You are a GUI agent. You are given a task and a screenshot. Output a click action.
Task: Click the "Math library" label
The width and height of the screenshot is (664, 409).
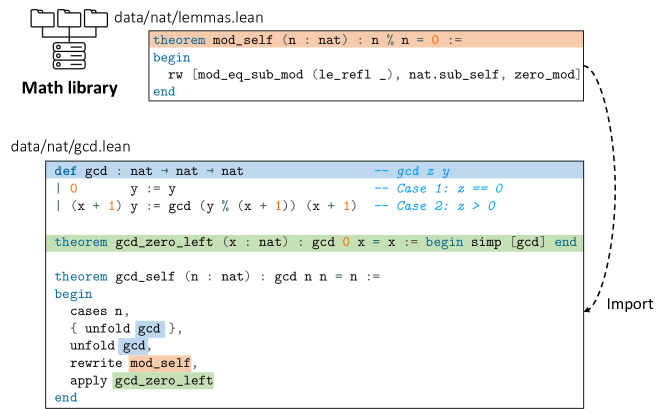pyautogui.click(x=69, y=88)
